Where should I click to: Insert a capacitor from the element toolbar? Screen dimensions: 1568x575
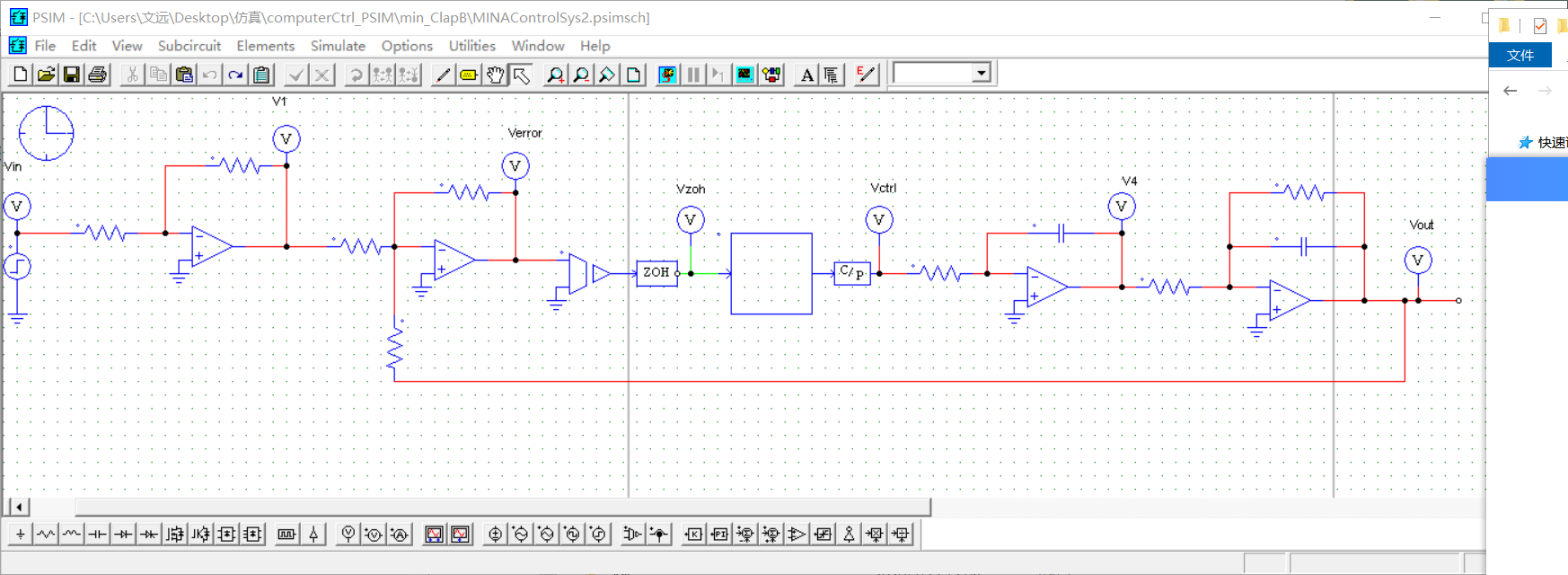click(x=98, y=535)
